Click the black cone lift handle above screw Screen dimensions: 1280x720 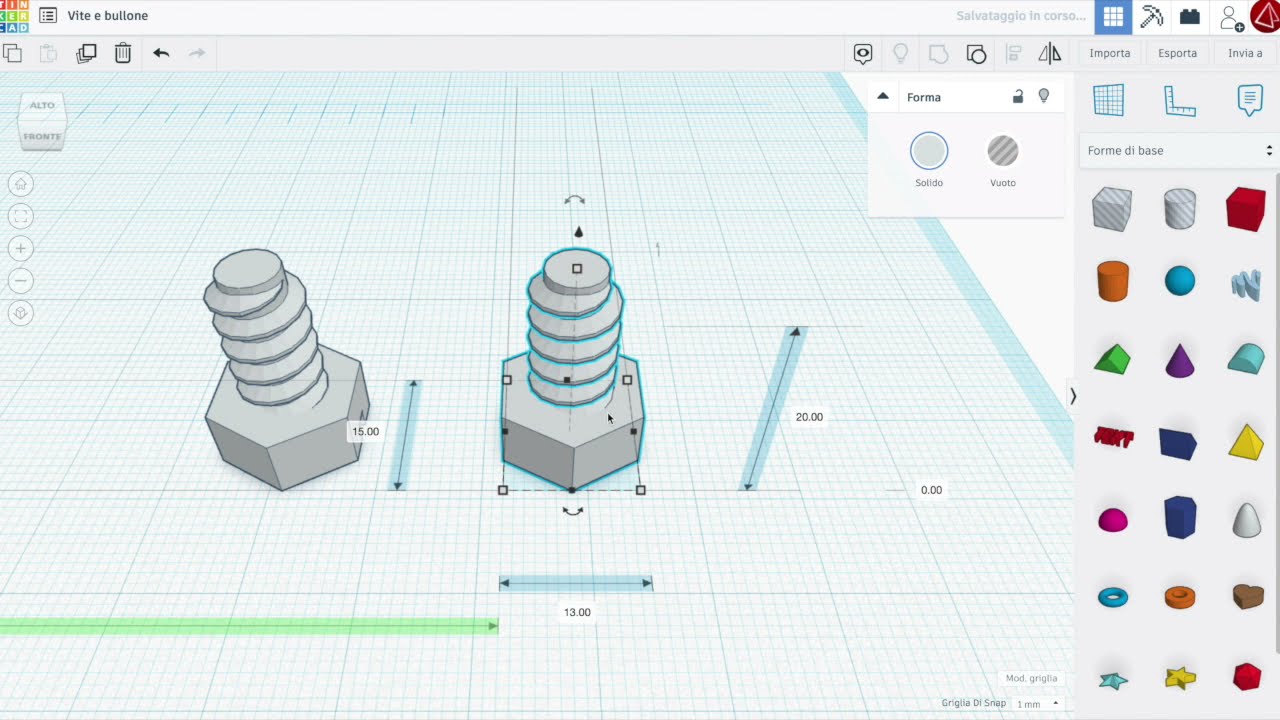coord(578,232)
